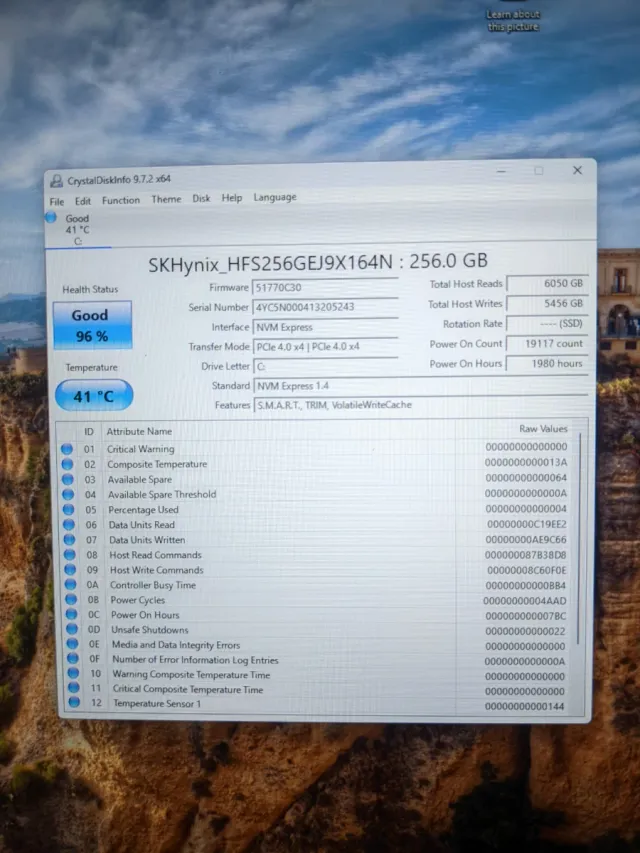
Task: Click the status dot for Host Write Commands
Action: [70, 570]
